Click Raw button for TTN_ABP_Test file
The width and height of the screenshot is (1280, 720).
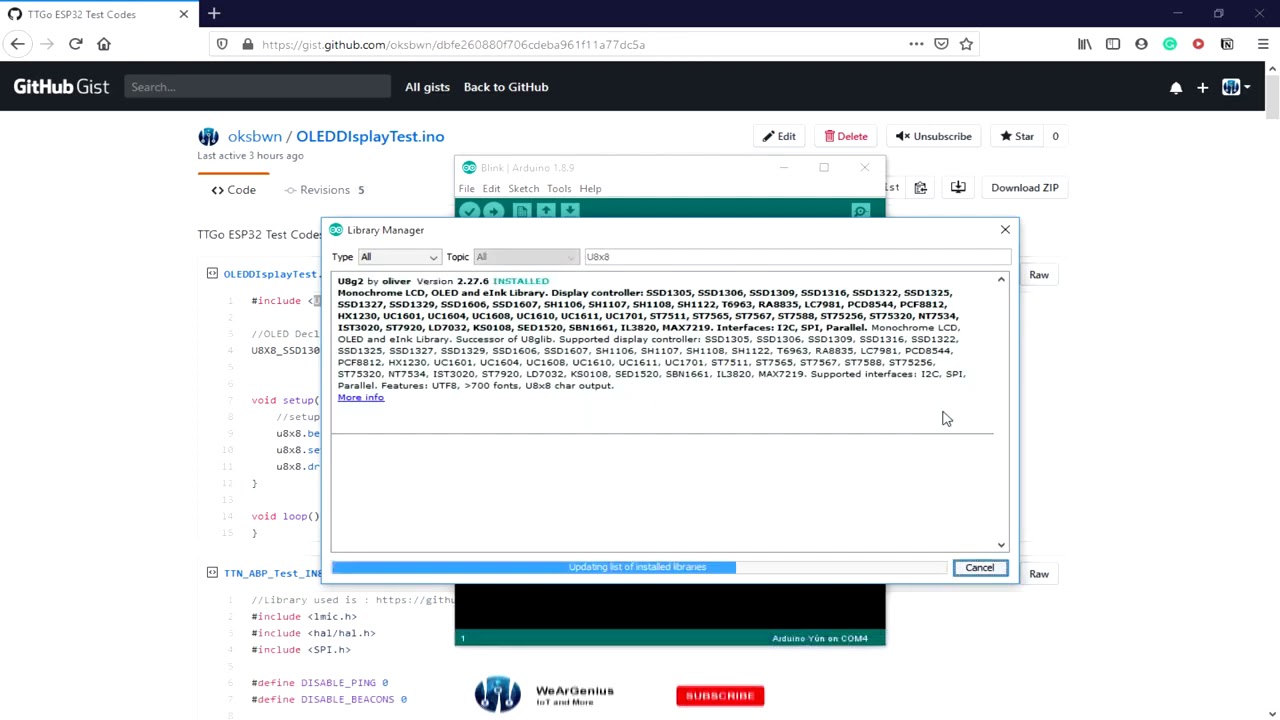coord(1039,574)
